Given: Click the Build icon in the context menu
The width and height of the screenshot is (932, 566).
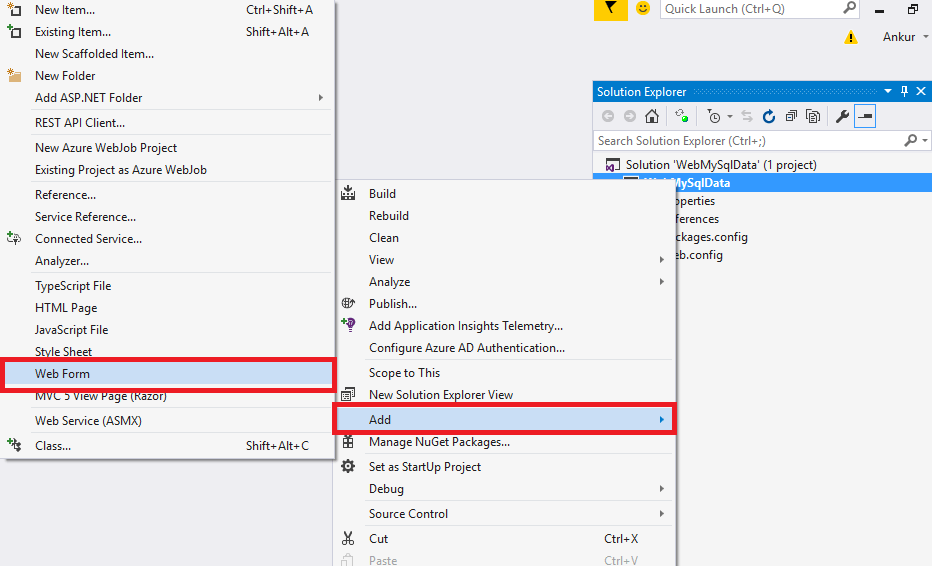Looking at the screenshot, I should (x=348, y=193).
